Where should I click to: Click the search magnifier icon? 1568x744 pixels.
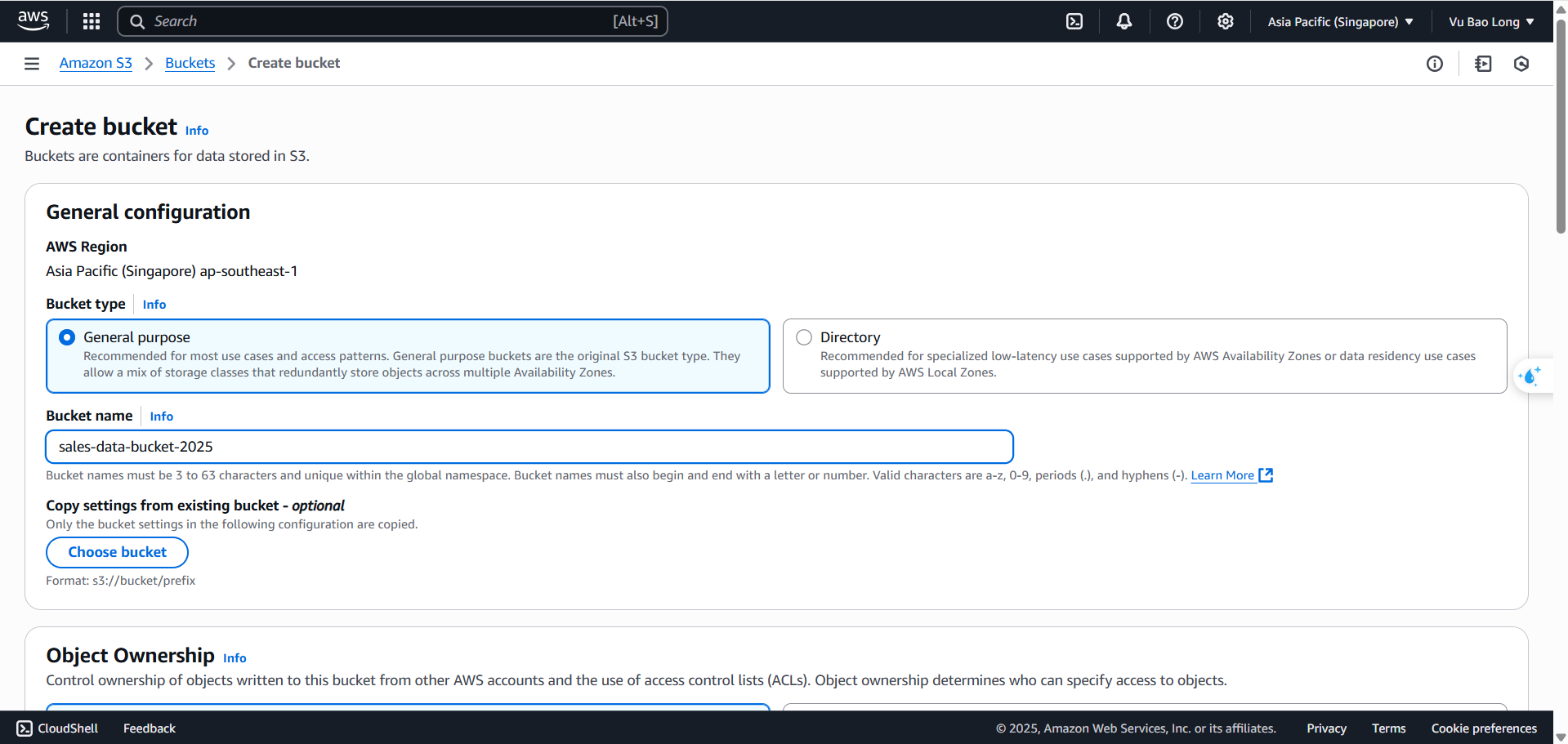click(x=137, y=21)
